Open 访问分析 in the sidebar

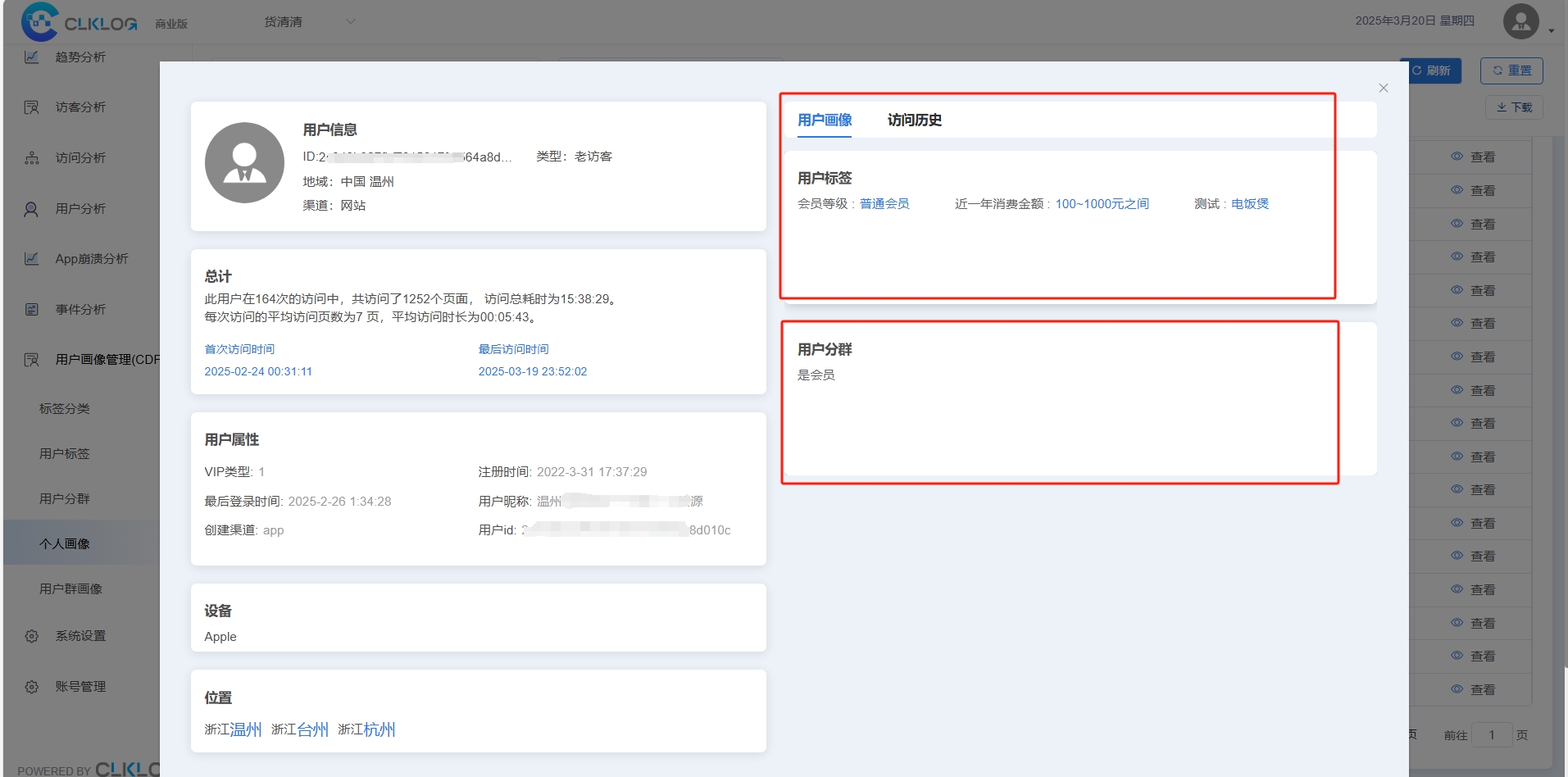coord(80,158)
